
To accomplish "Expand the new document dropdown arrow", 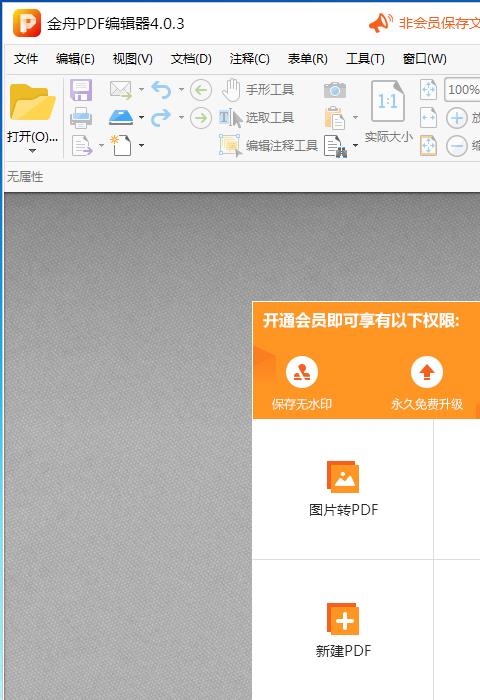I will (x=142, y=146).
